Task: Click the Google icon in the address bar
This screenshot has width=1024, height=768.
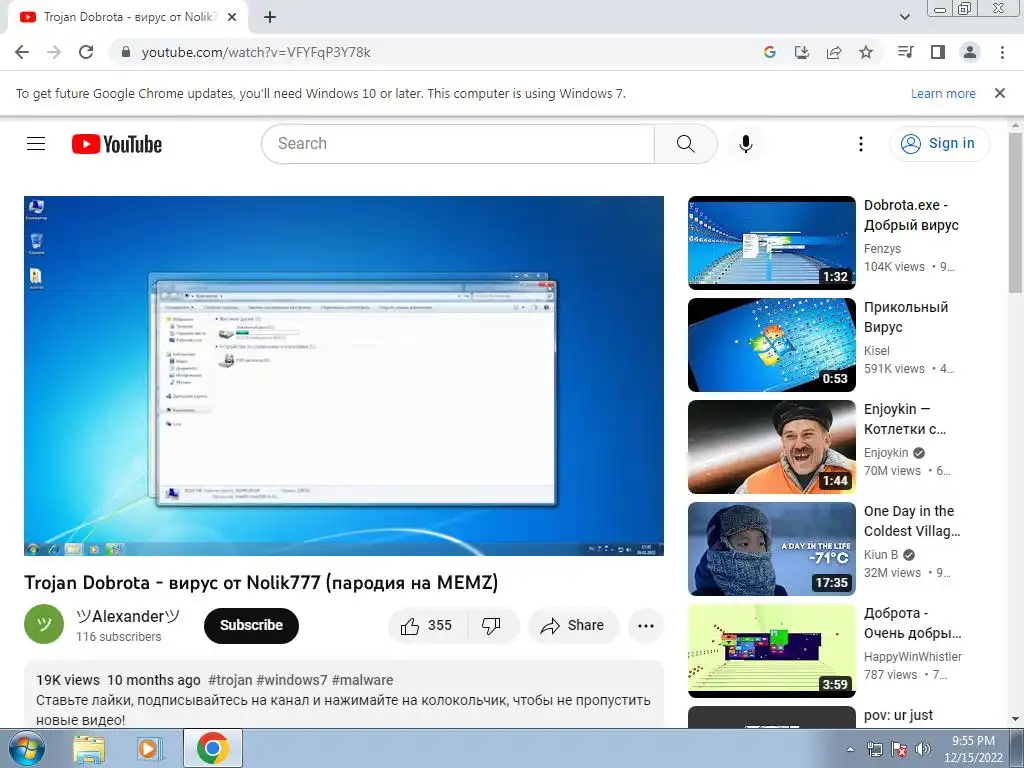Action: click(770, 52)
